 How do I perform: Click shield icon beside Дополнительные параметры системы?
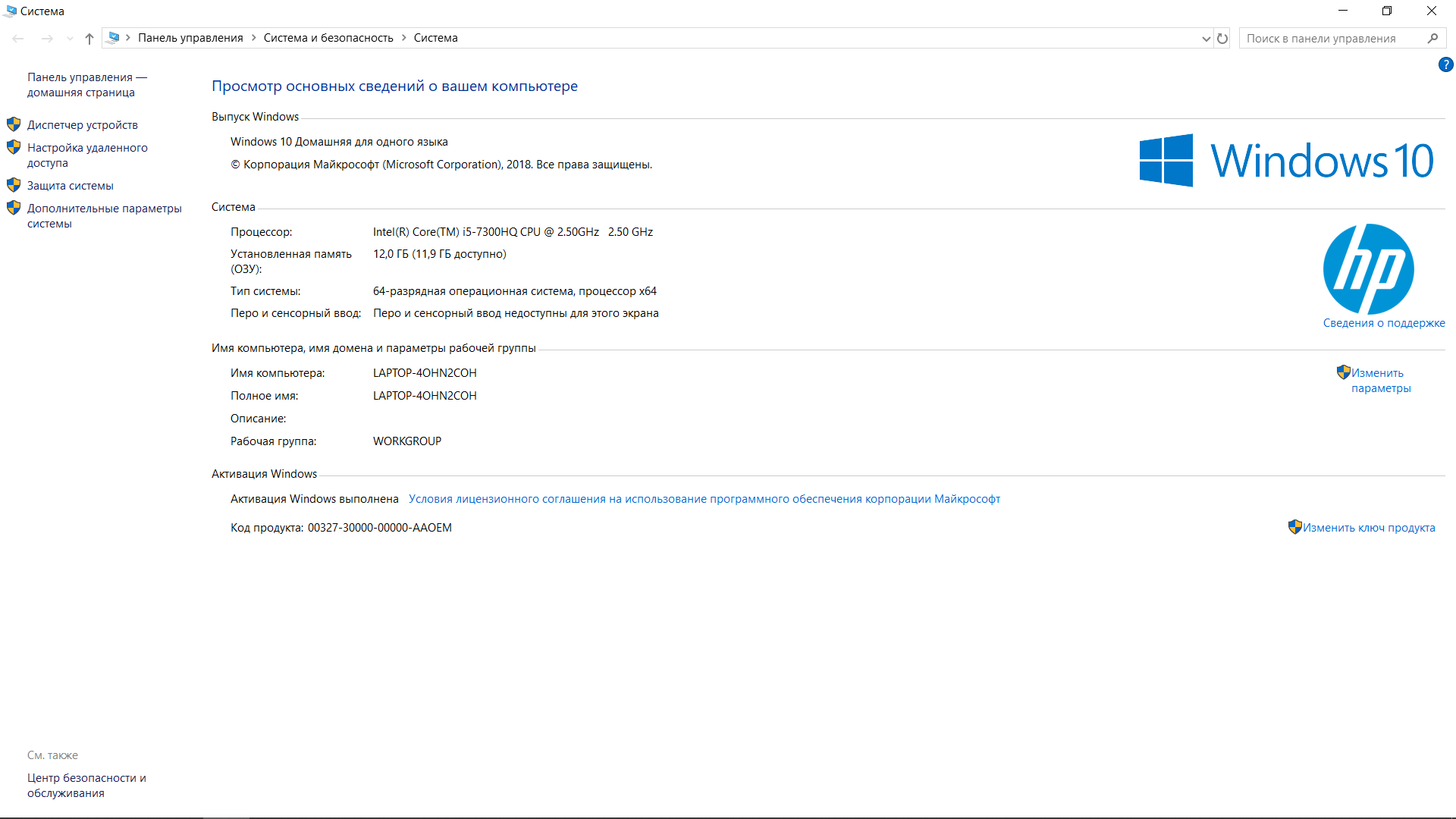[x=14, y=208]
